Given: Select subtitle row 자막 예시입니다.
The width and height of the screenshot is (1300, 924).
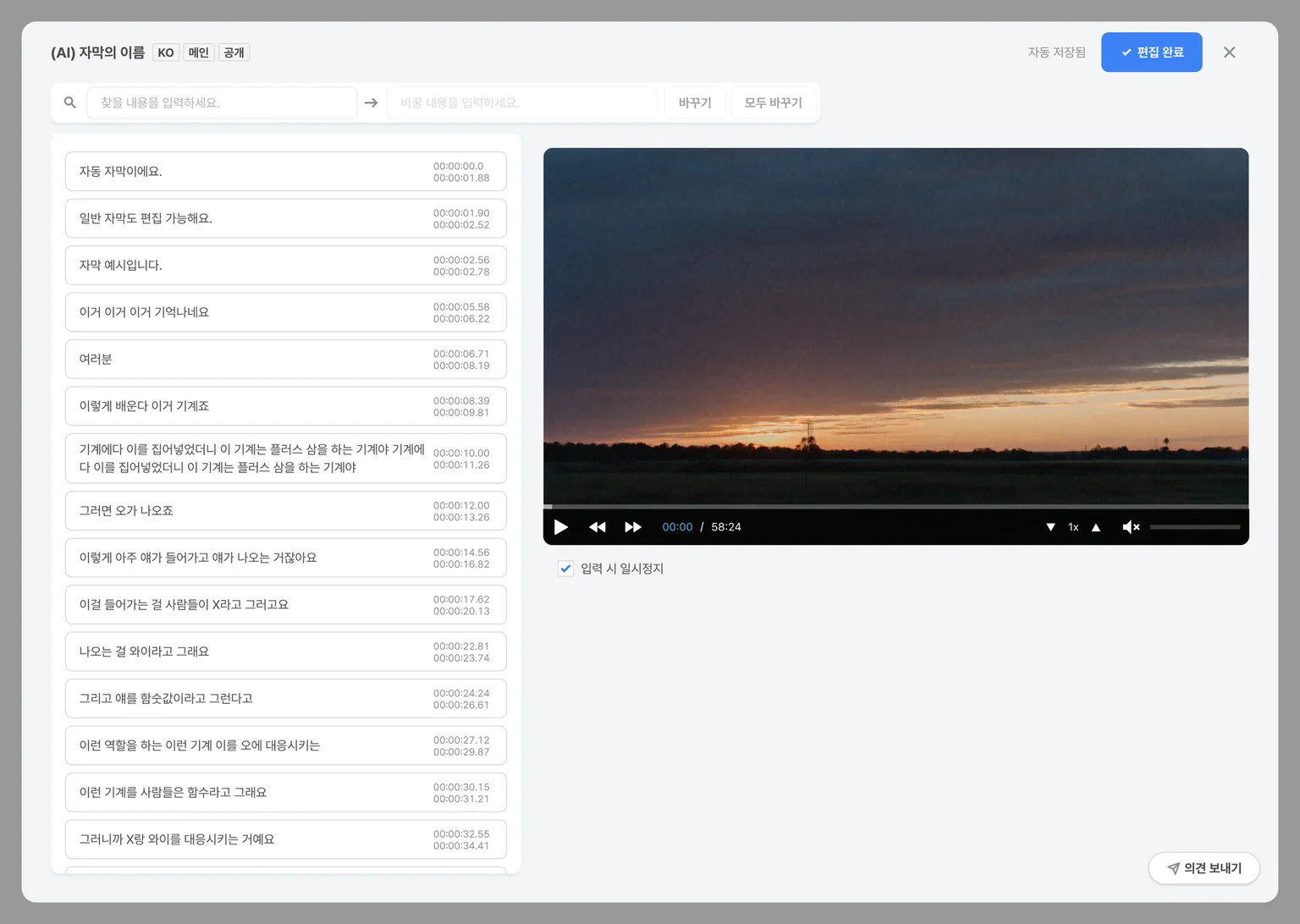Looking at the screenshot, I should [286, 266].
